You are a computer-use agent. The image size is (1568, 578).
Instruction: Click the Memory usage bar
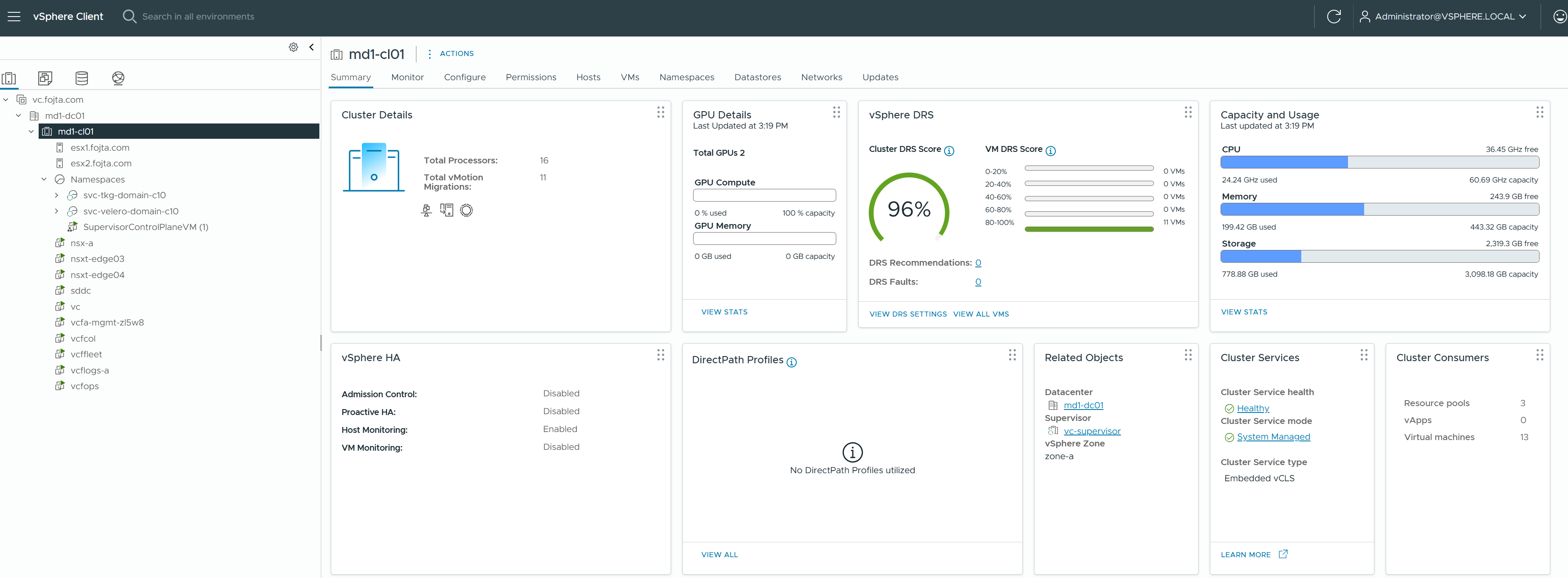(1379, 209)
